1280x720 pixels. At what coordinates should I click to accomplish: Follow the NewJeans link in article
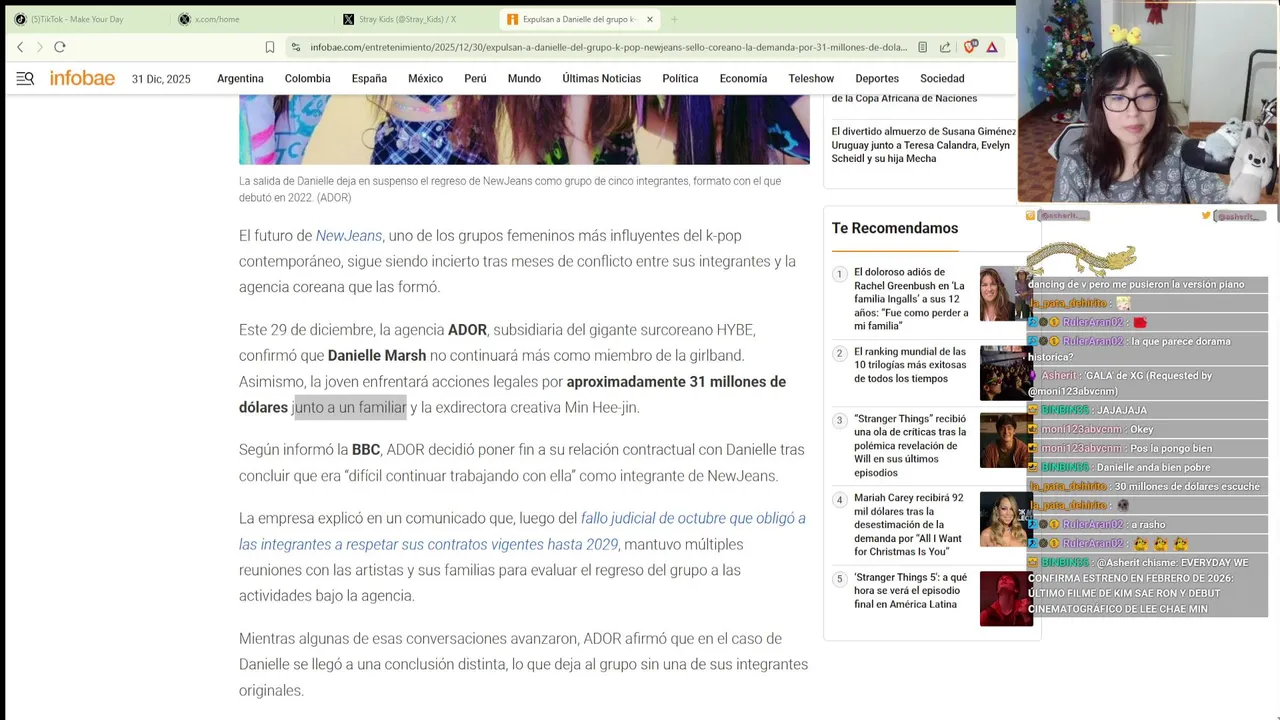(x=349, y=236)
